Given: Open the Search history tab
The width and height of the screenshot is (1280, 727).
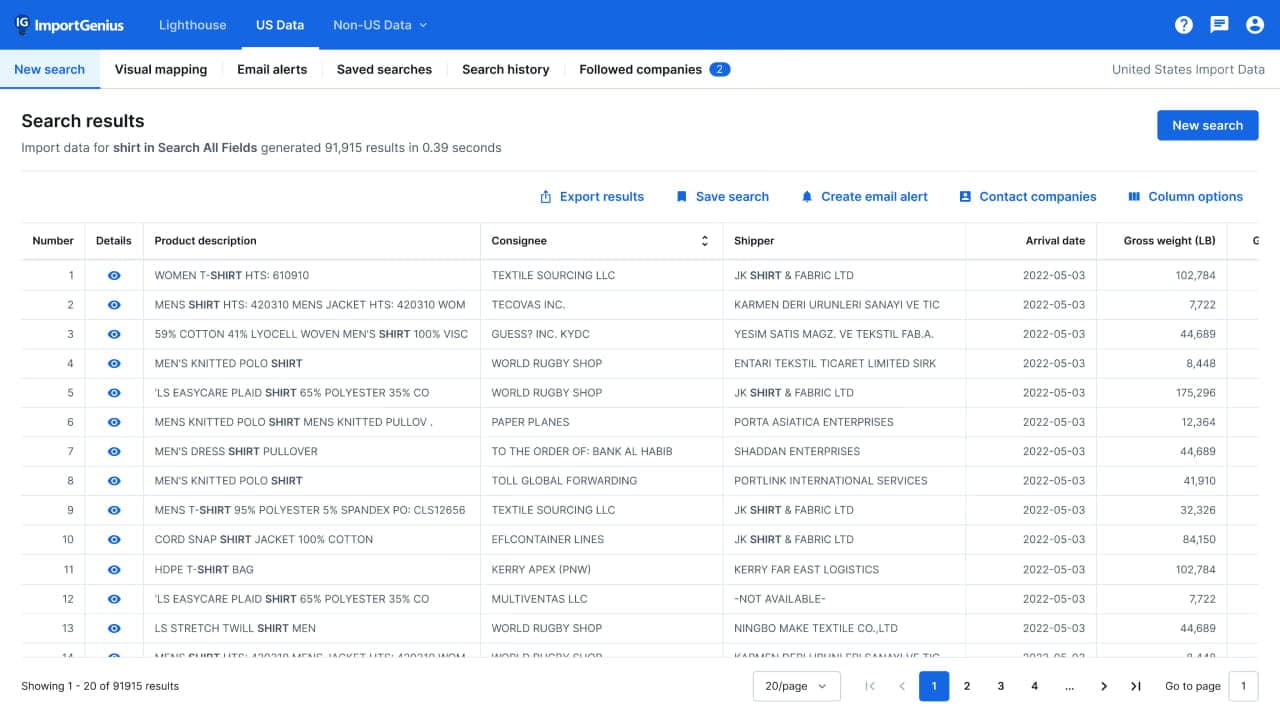Looking at the screenshot, I should click(505, 69).
